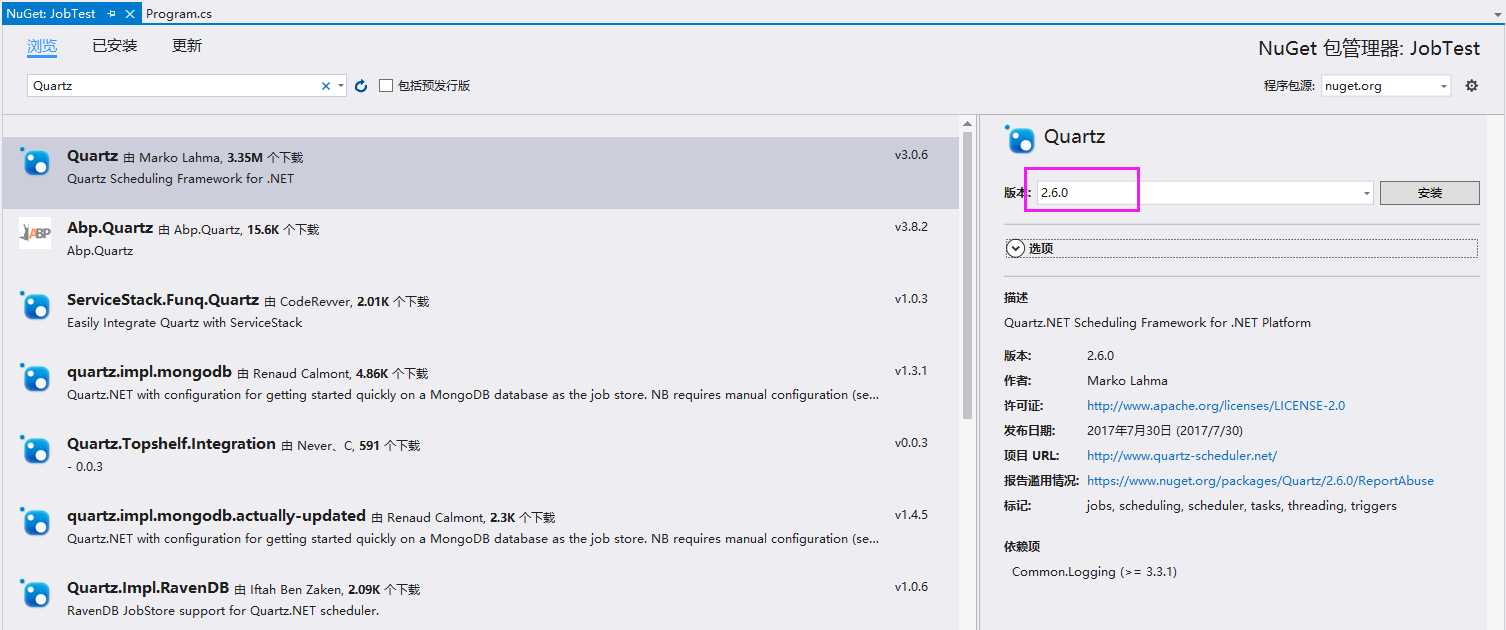Select the Quartz.Topshelf.Integration package row
1506x630 pixels.
(x=480, y=461)
